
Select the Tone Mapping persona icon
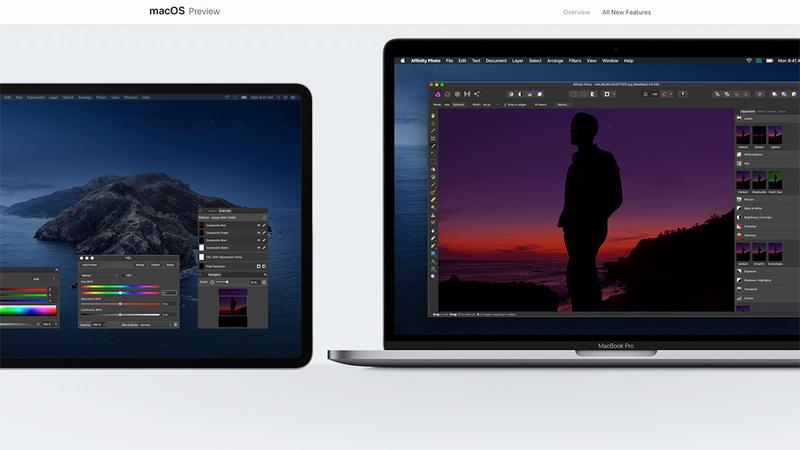pyautogui.click(x=467, y=94)
